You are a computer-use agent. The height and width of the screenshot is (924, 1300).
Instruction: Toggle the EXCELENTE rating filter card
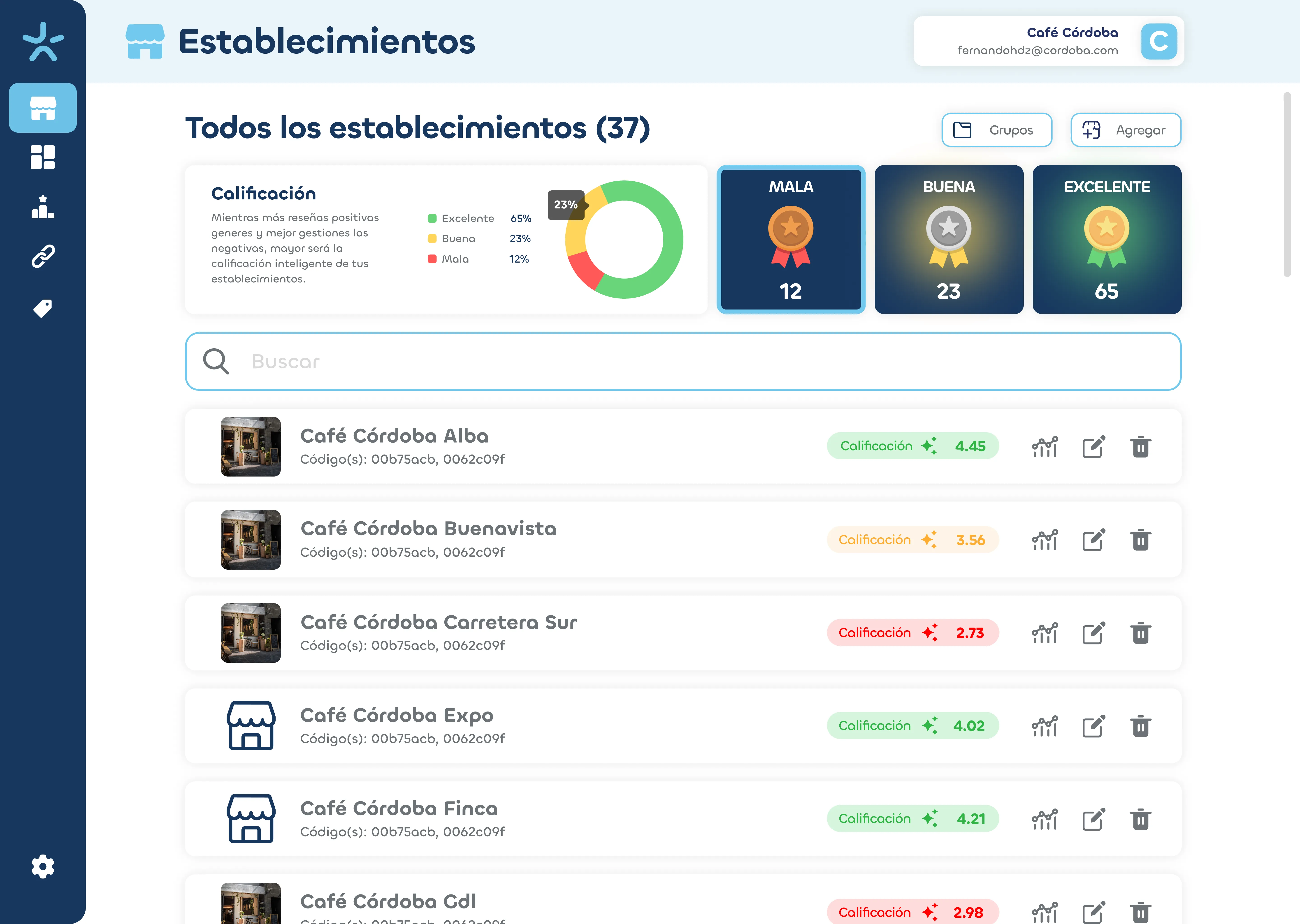[x=1107, y=240]
